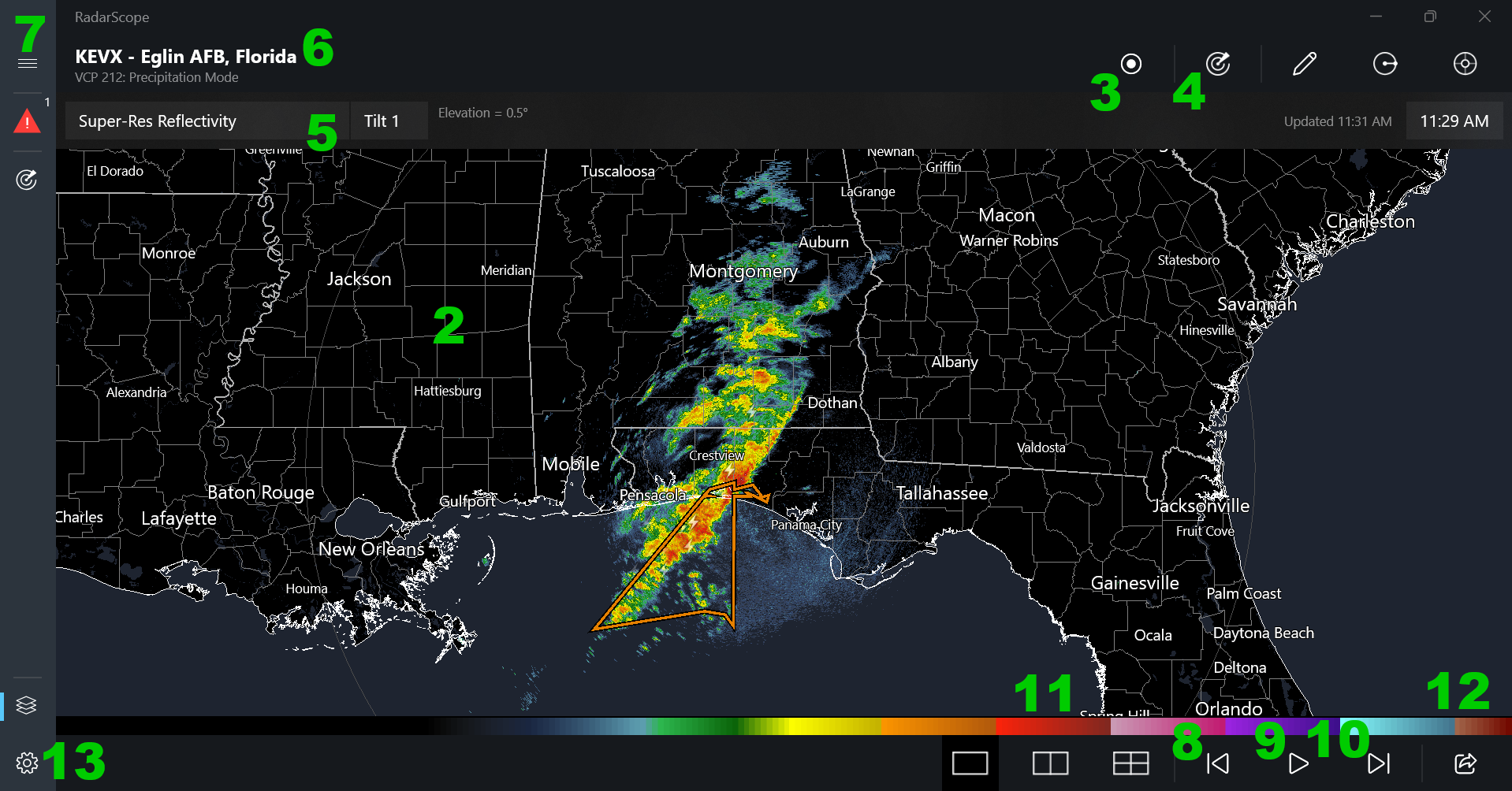The image size is (1512, 791).
Task: Click the Savannah city label
Action: point(1257,304)
